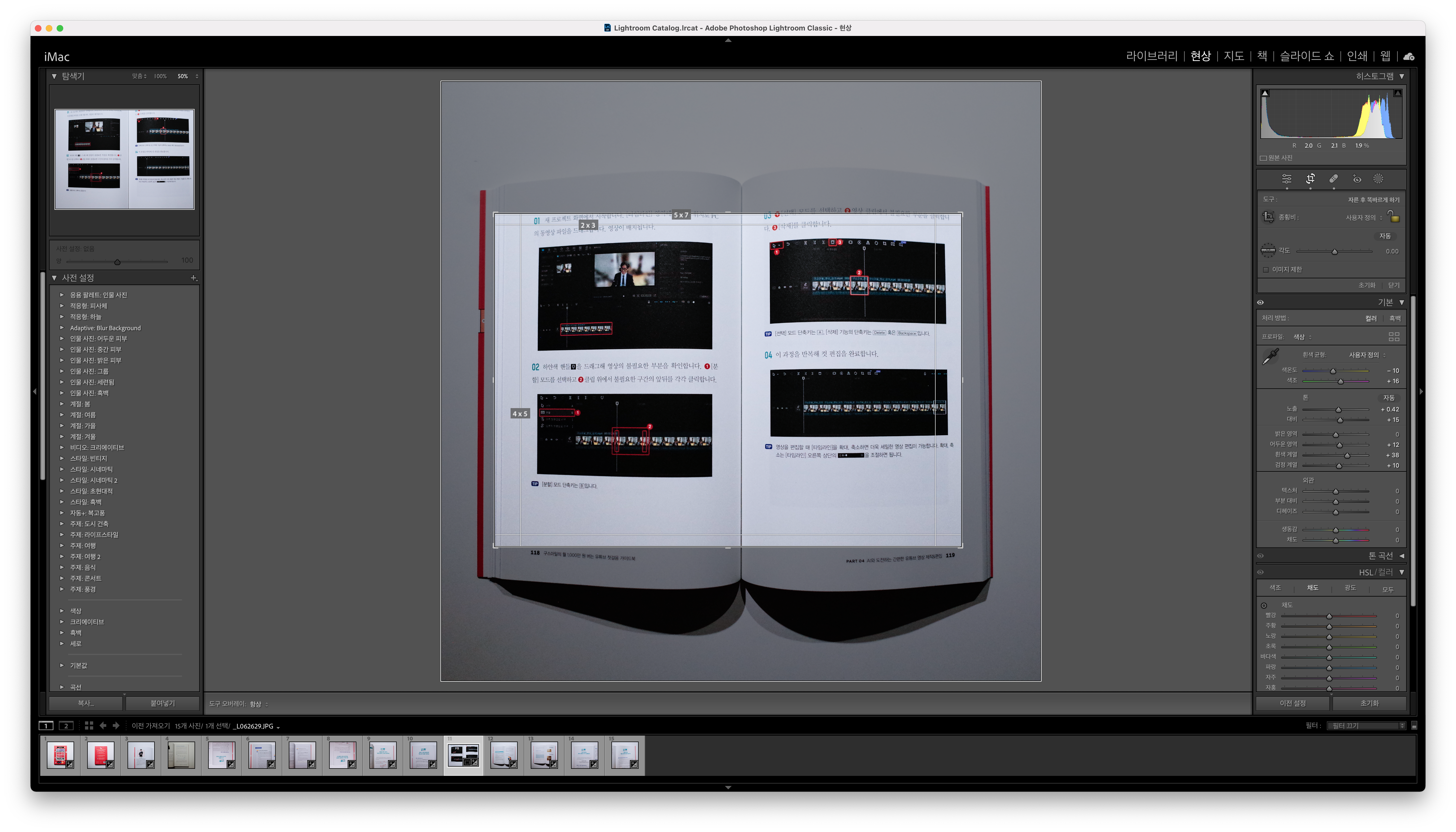Open the profile browser grid icon

(1394, 336)
